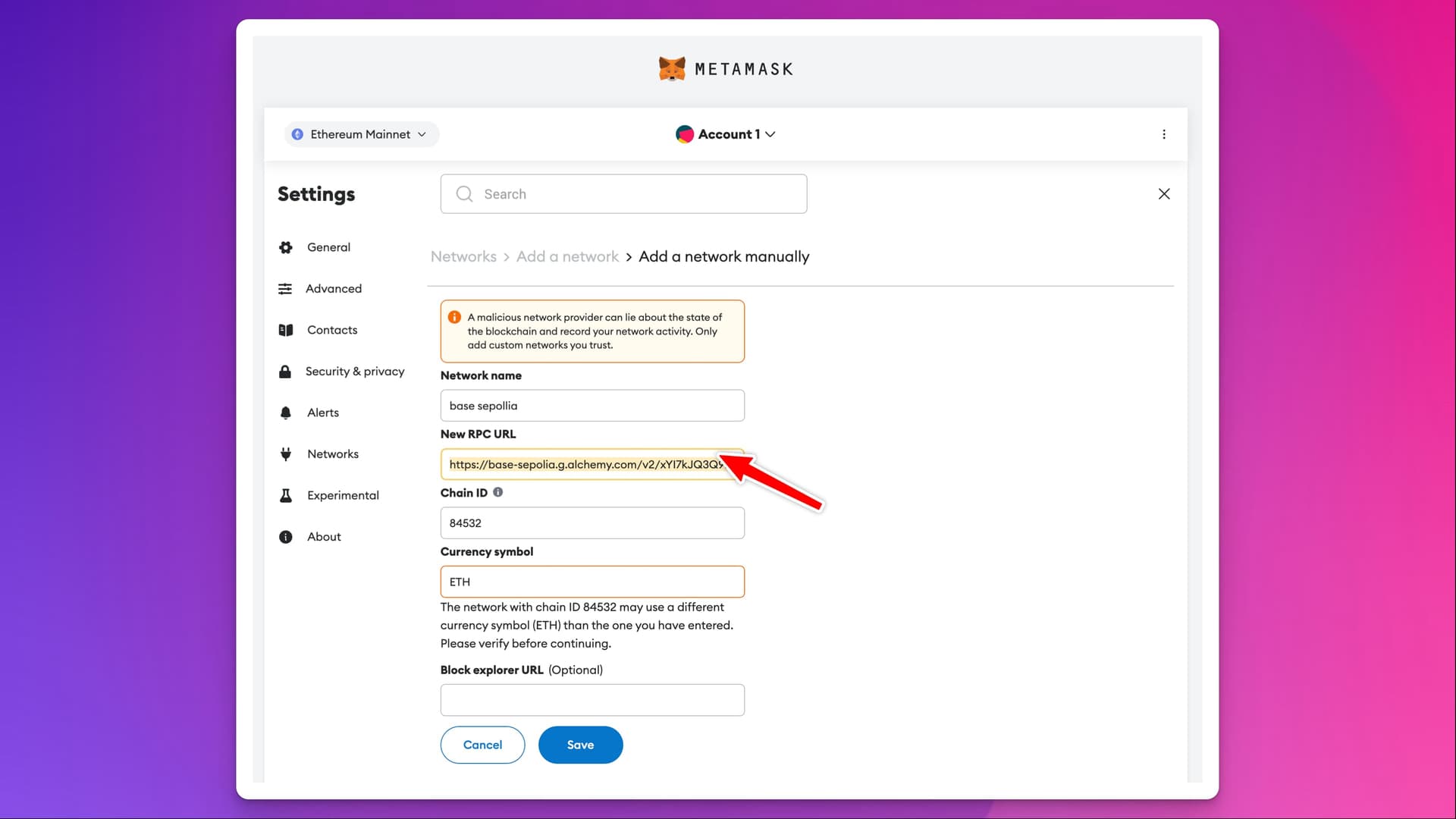
Task: Click the three-dot overflow menu
Action: click(1162, 134)
